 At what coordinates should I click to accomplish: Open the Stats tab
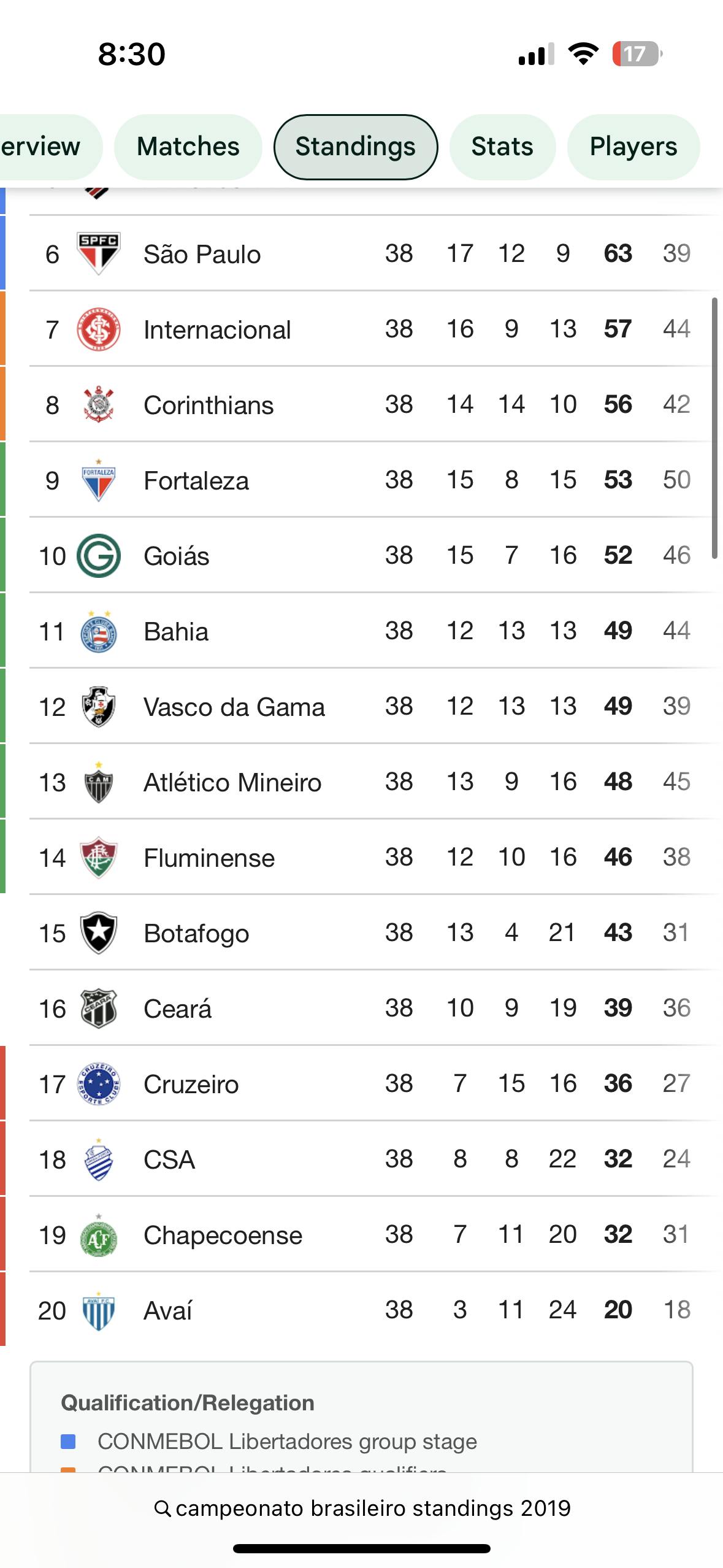(x=502, y=147)
